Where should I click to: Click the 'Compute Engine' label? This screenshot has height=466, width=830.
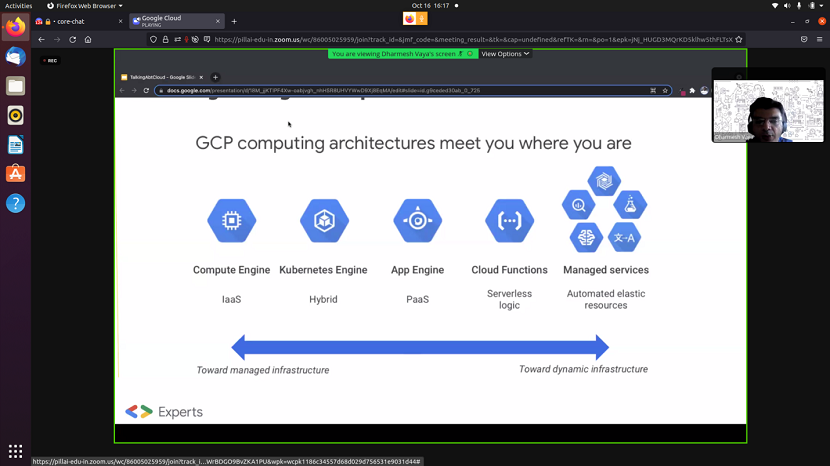pyautogui.click(x=231, y=270)
